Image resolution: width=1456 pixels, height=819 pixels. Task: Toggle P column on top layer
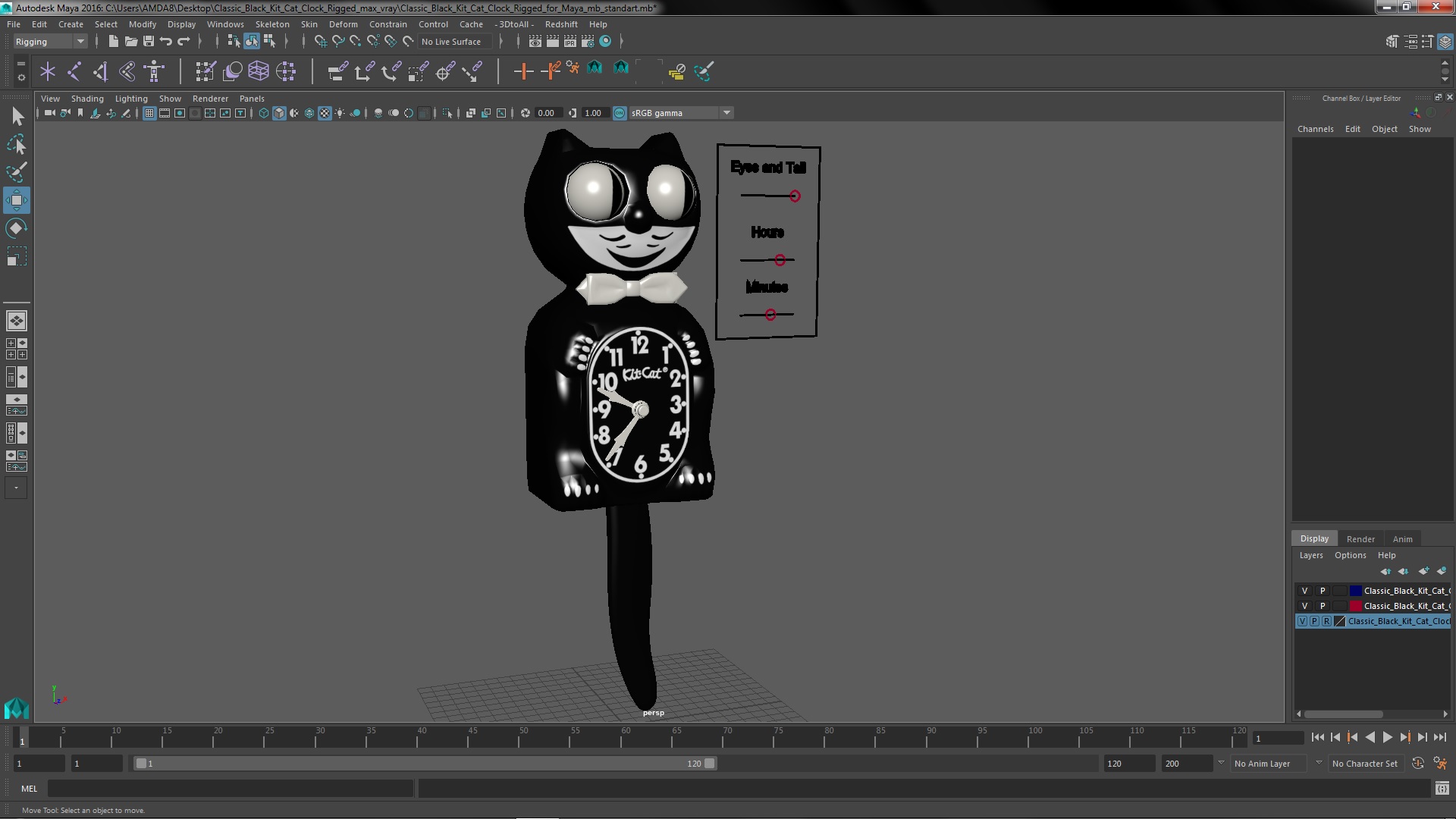click(1322, 590)
